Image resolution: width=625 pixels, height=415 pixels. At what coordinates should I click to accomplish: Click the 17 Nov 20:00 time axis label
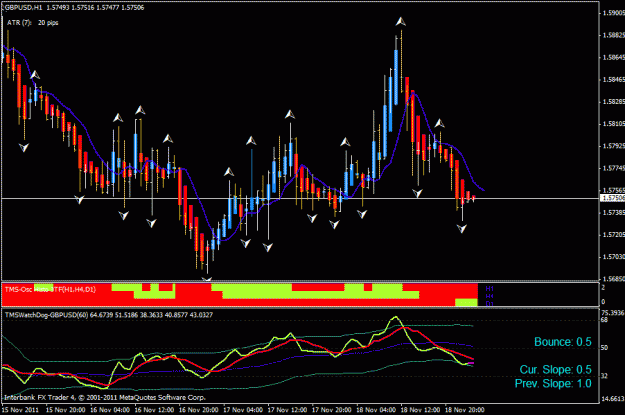click(x=332, y=410)
